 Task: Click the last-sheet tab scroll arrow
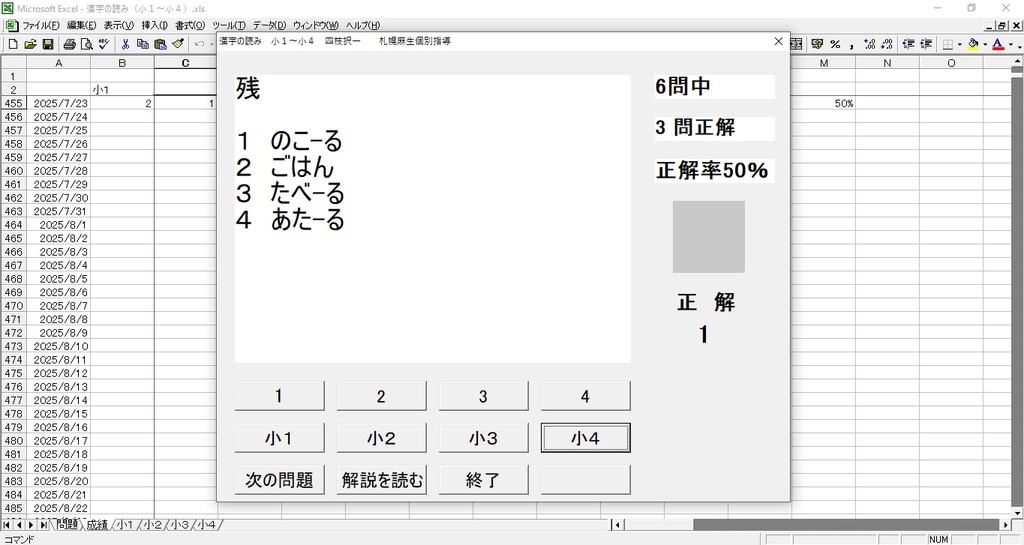[x=43, y=525]
